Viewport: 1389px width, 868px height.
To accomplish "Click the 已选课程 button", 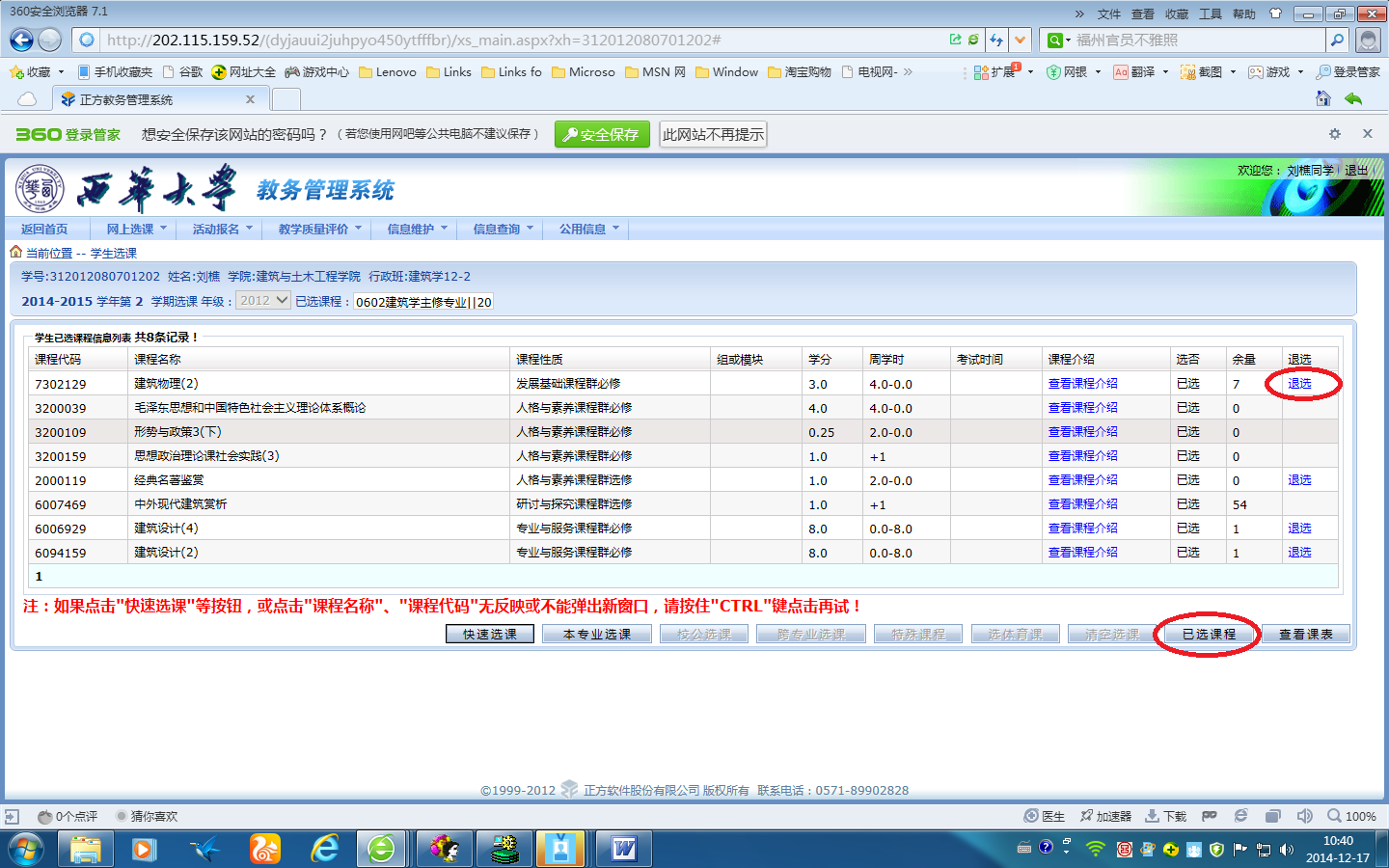I will point(1209,634).
